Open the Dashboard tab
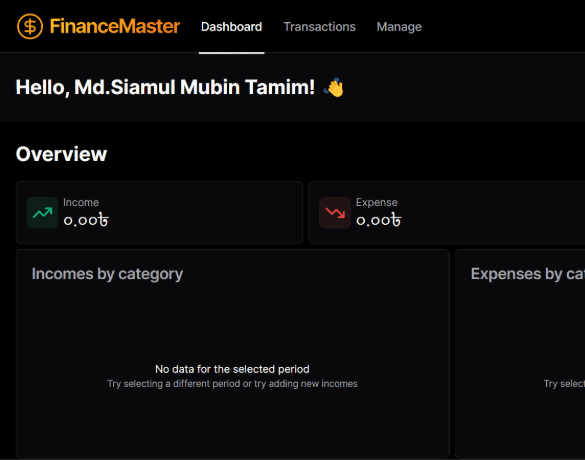Image resolution: width=585 pixels, height=460 pixels. tap(231, 27)
